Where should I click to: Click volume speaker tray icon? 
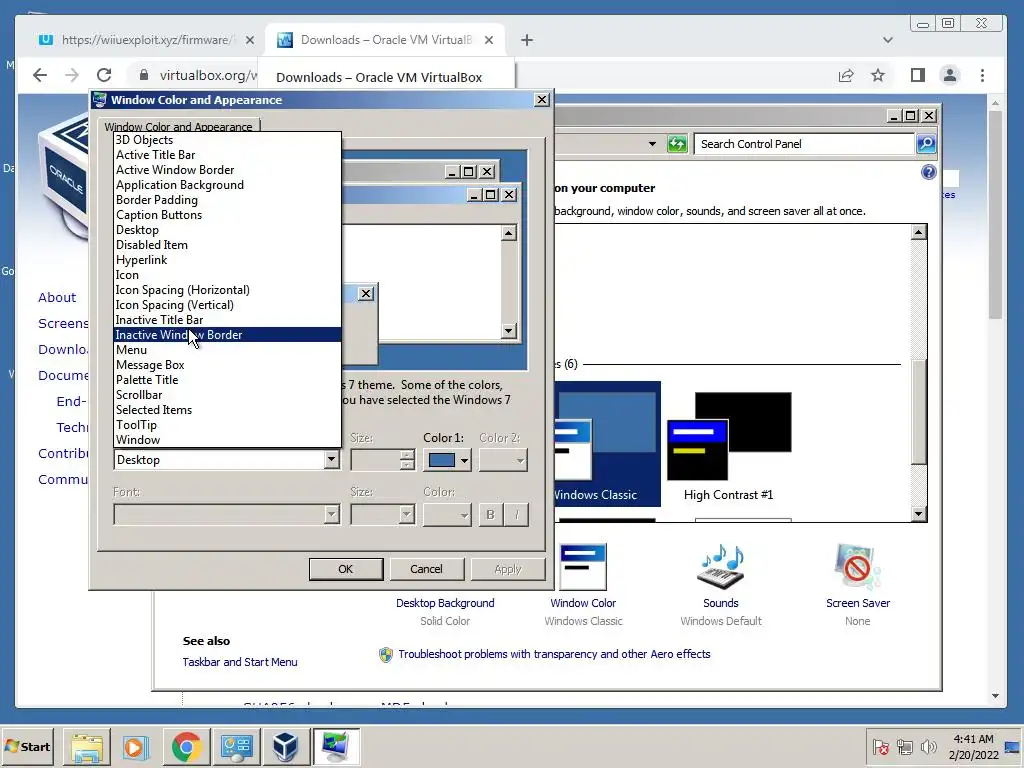click(x=928, y=746)
